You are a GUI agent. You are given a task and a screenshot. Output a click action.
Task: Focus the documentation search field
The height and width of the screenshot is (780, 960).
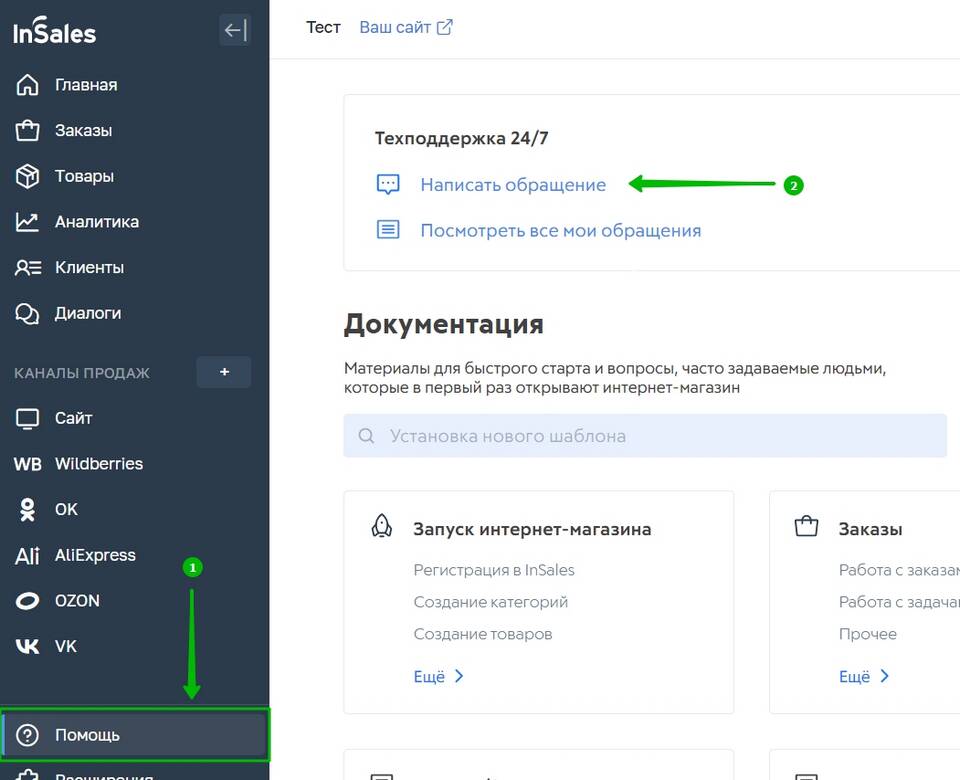(x=645, y=435)
